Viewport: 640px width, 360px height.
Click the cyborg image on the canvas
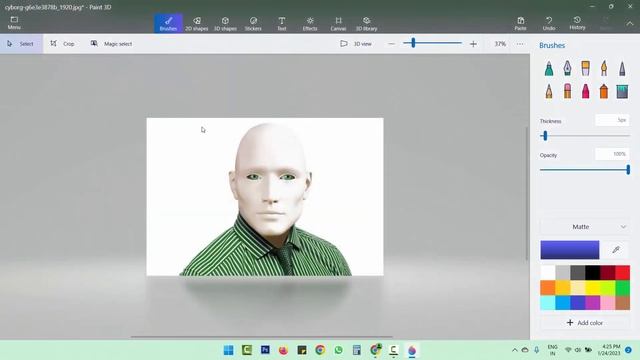tap(265, 197)
